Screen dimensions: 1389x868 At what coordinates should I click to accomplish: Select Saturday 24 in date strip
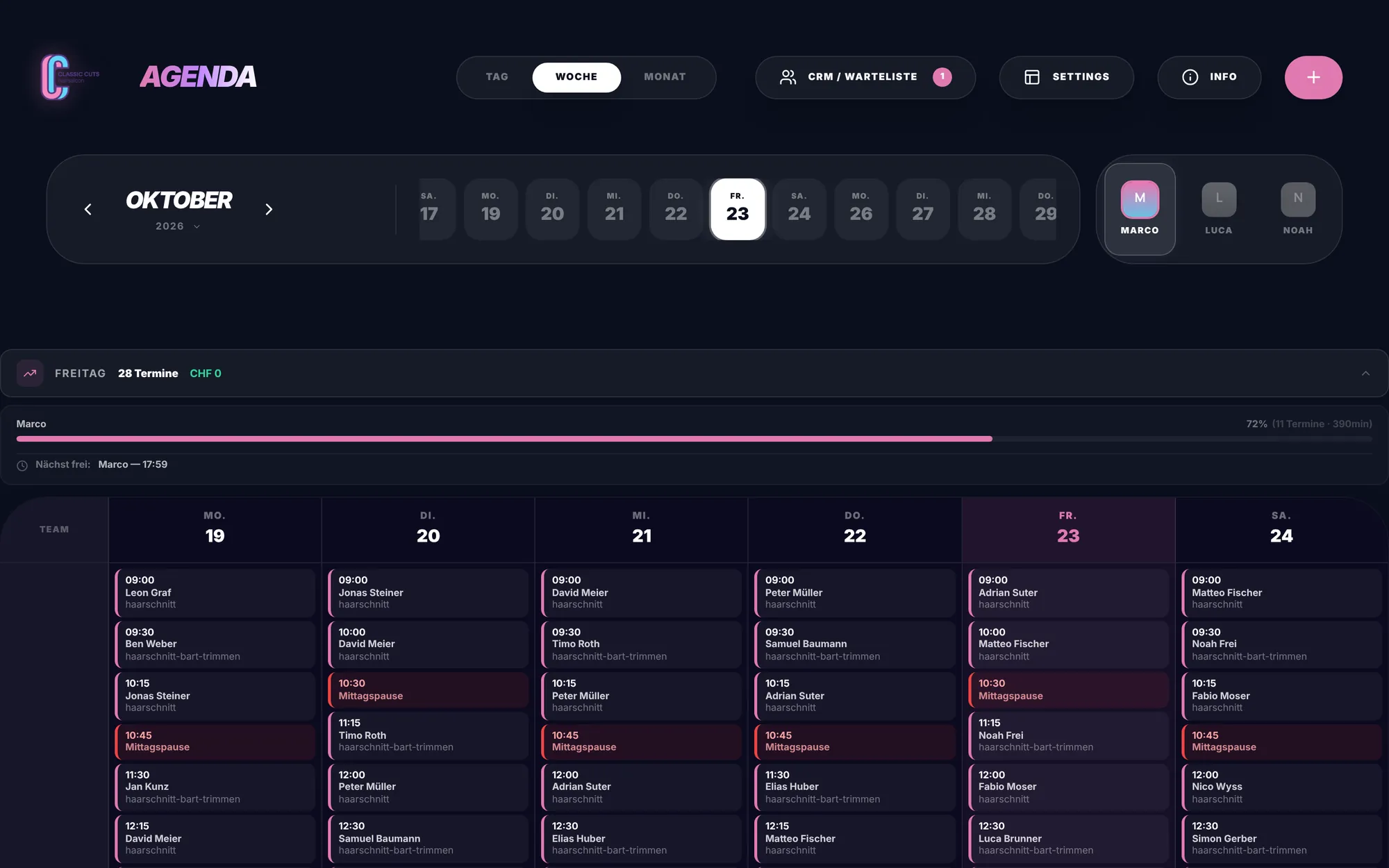click(799, 209)
